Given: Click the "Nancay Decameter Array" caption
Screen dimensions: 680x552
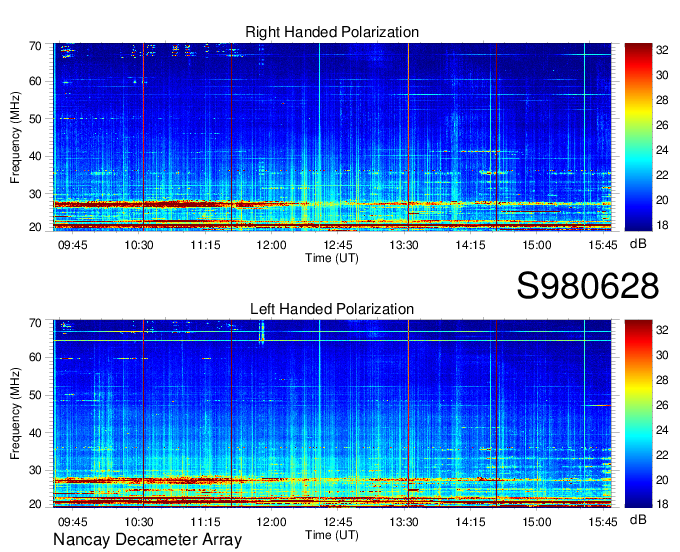Looking at the screenshot, I should pos(147,539).
